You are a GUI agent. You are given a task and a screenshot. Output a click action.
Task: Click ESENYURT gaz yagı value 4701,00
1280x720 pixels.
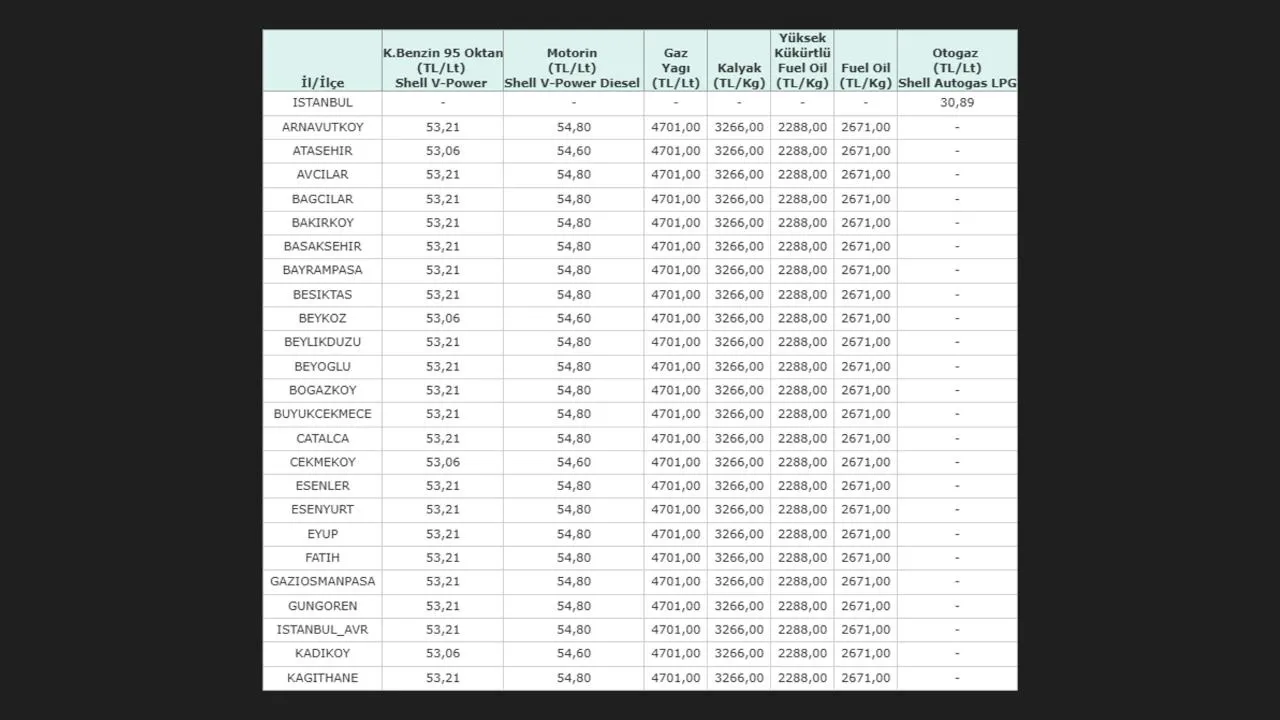click(x=676, y=509)
